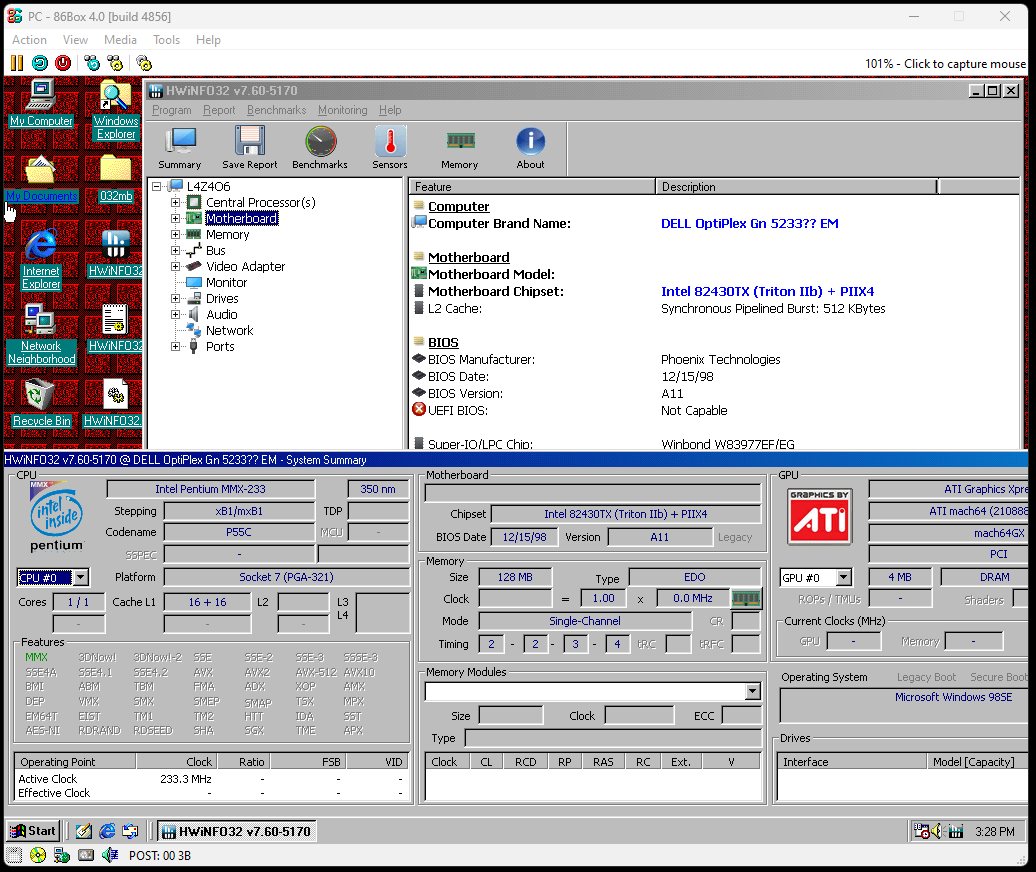Open the GPU #0 selector dropdown
This screenshot has height=872, width=1036.
point(843,577)
